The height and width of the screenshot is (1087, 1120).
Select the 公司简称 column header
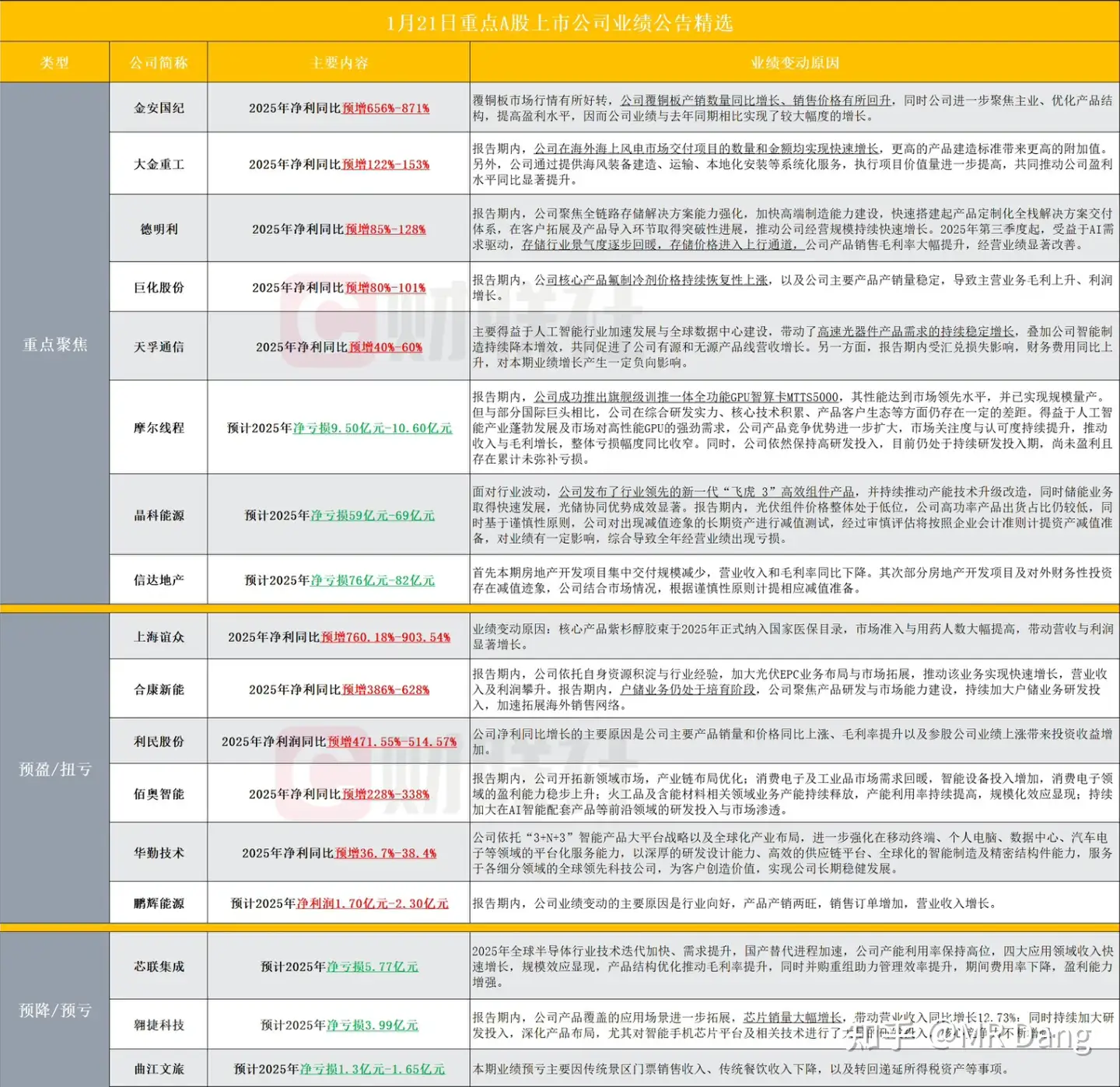159,63
